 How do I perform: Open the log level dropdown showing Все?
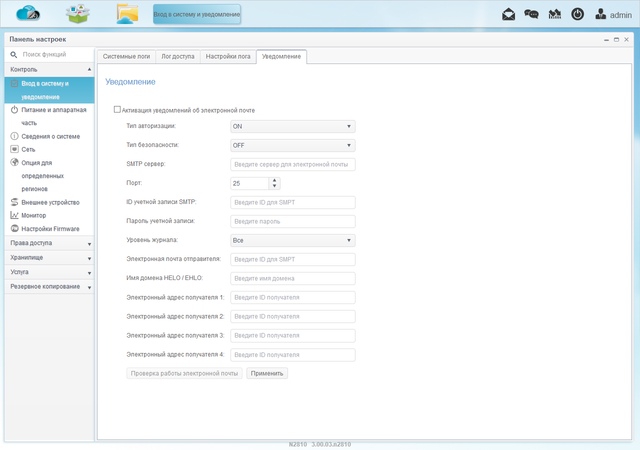(x=293, y=241)
